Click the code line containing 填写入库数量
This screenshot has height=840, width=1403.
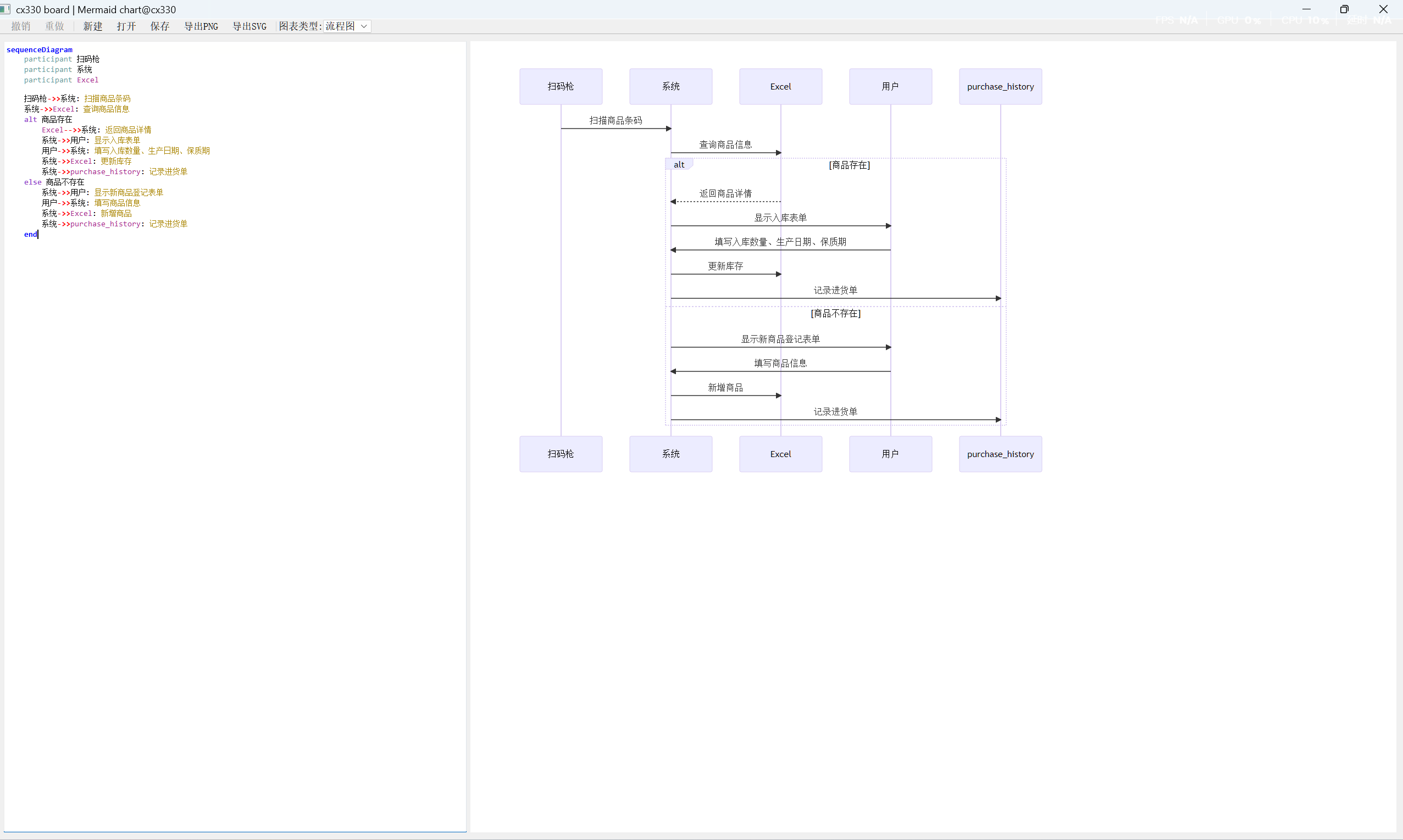(x=126, y=151)
